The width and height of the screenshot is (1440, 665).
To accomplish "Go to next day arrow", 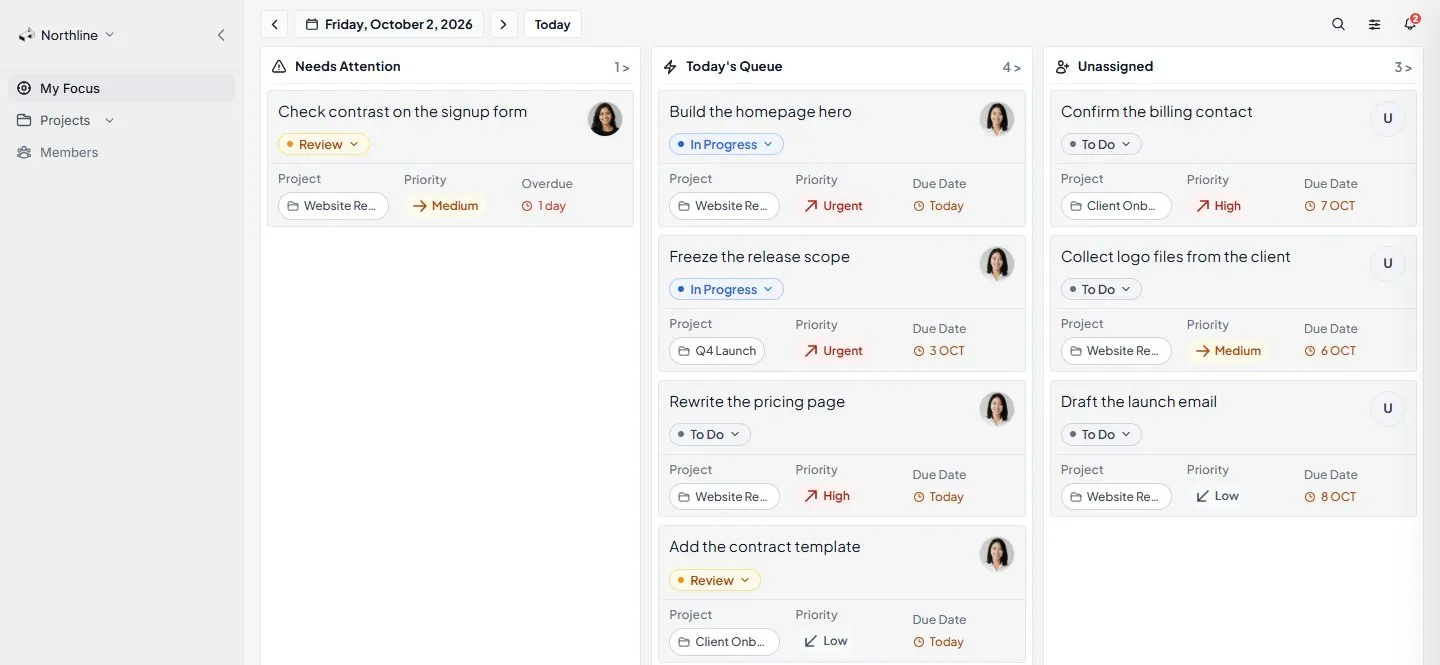I will click(x=504, y=24).
